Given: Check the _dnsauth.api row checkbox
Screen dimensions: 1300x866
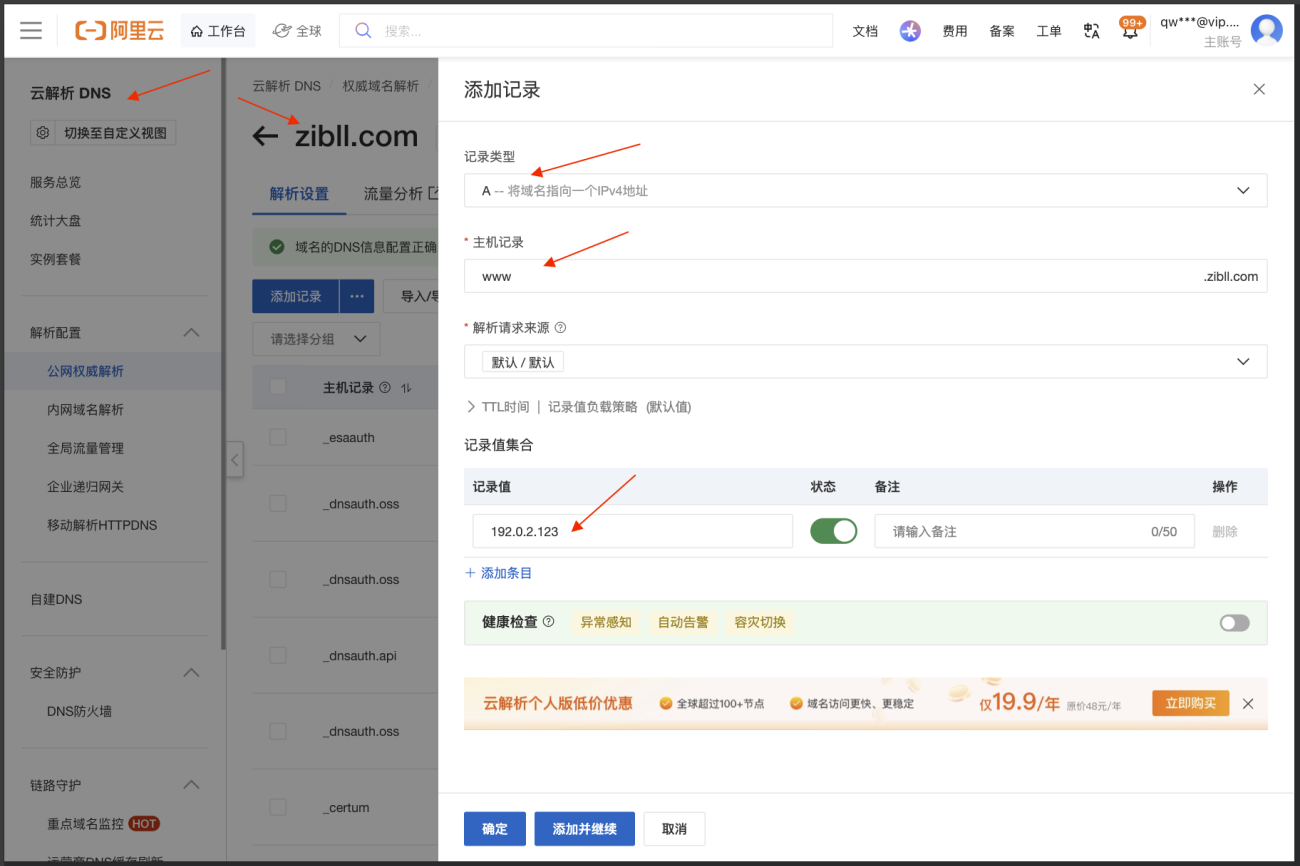Looking at the screenshot, I should 278,655.
